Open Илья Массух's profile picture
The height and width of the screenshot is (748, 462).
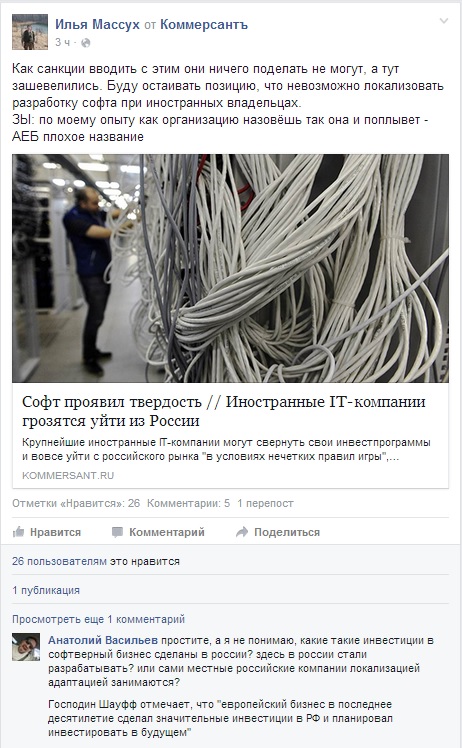[30, 32]
